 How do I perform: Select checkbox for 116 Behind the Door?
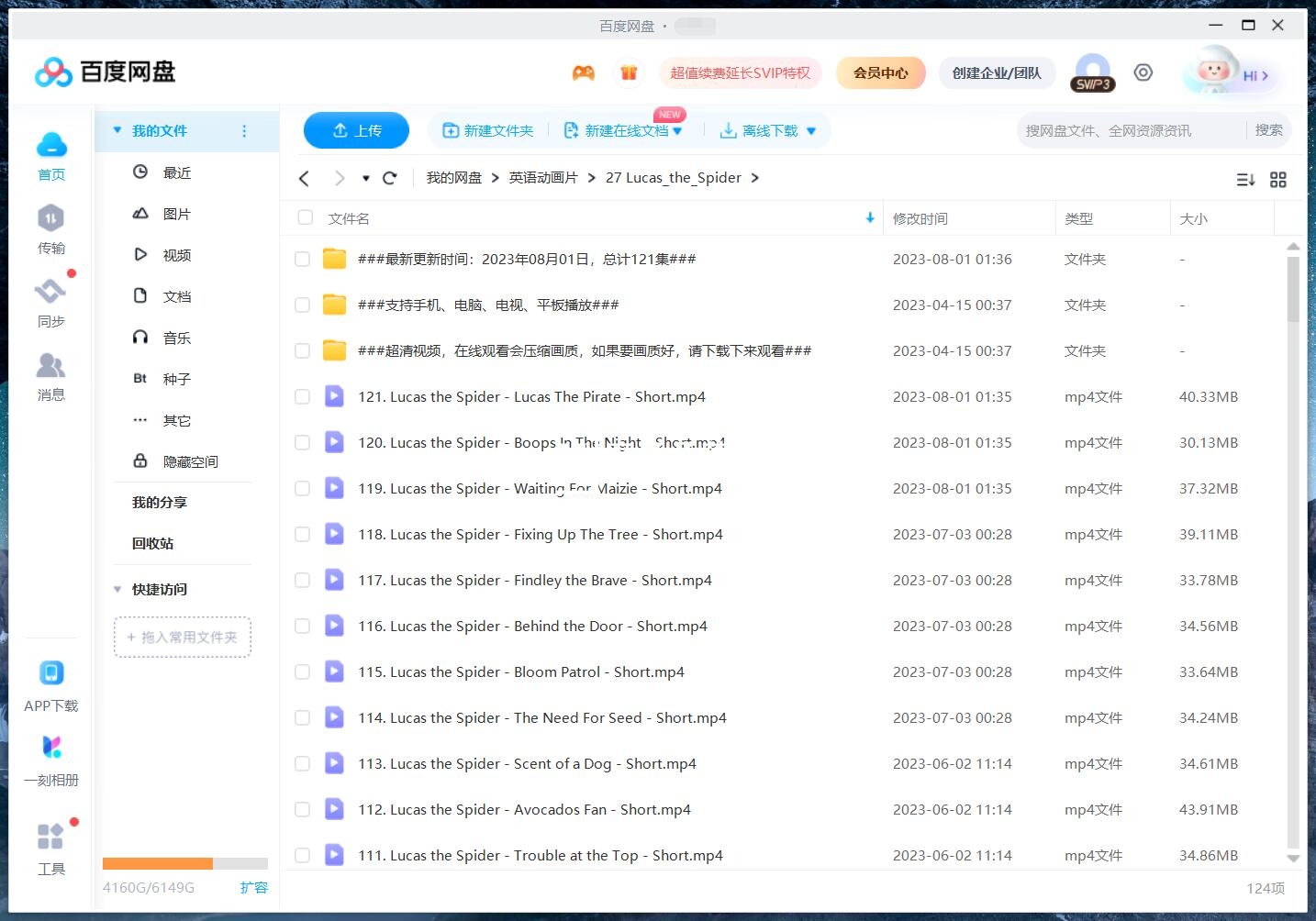302,627
